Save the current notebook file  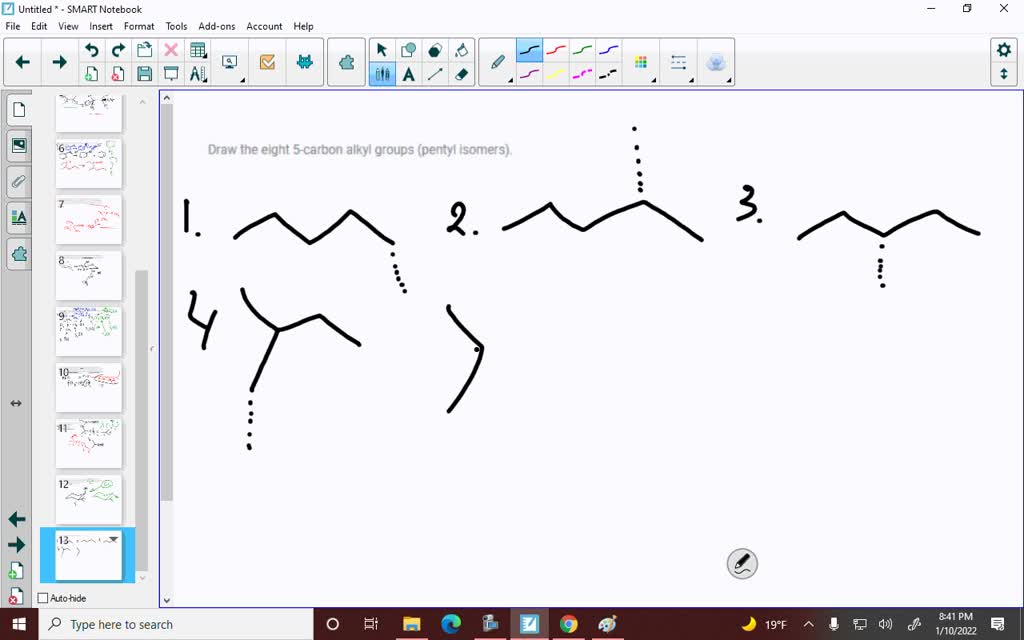[x=142, y=73]
